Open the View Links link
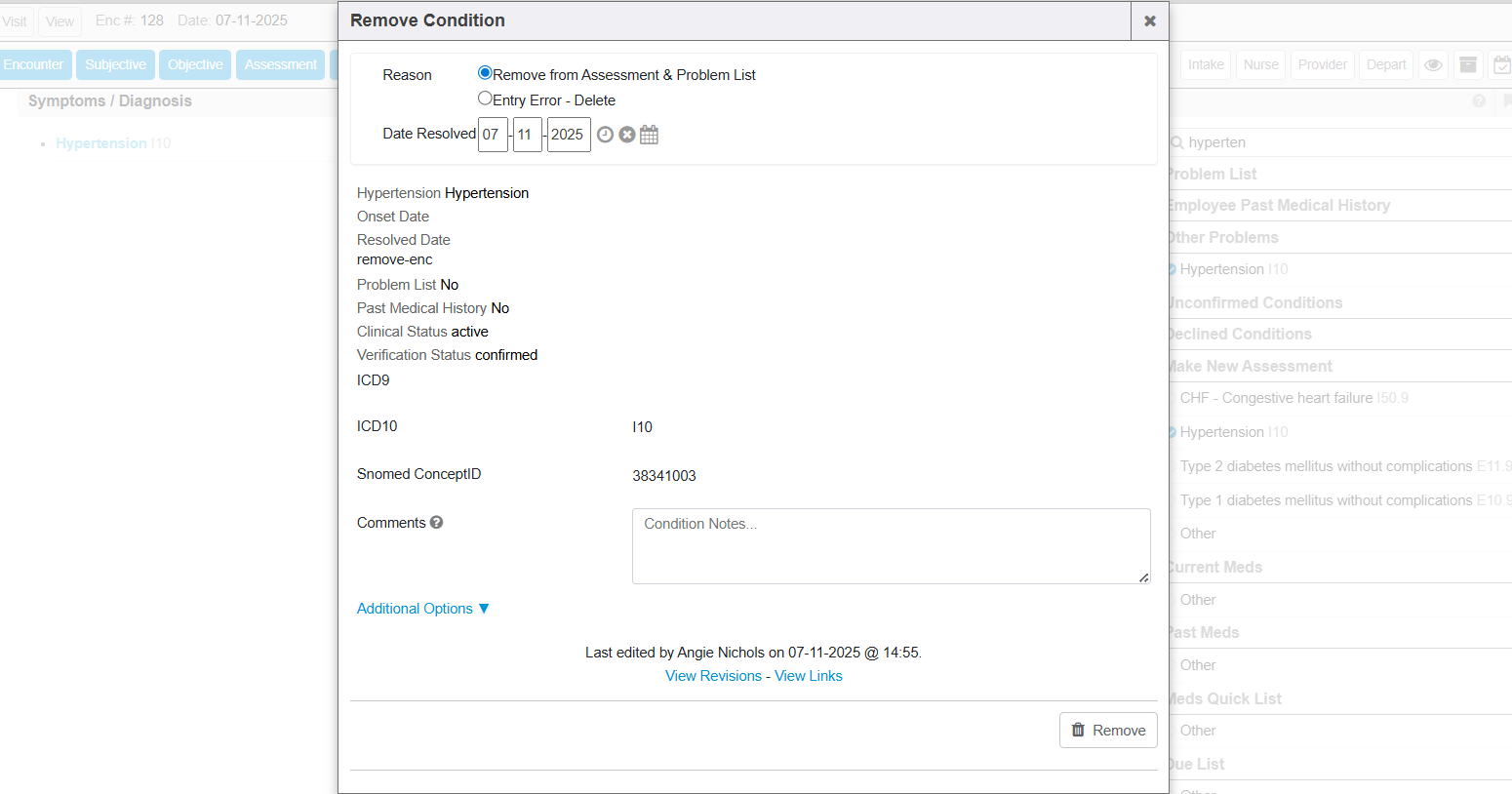The width and height of the screenshot is (1512, 794). (808, 676)
